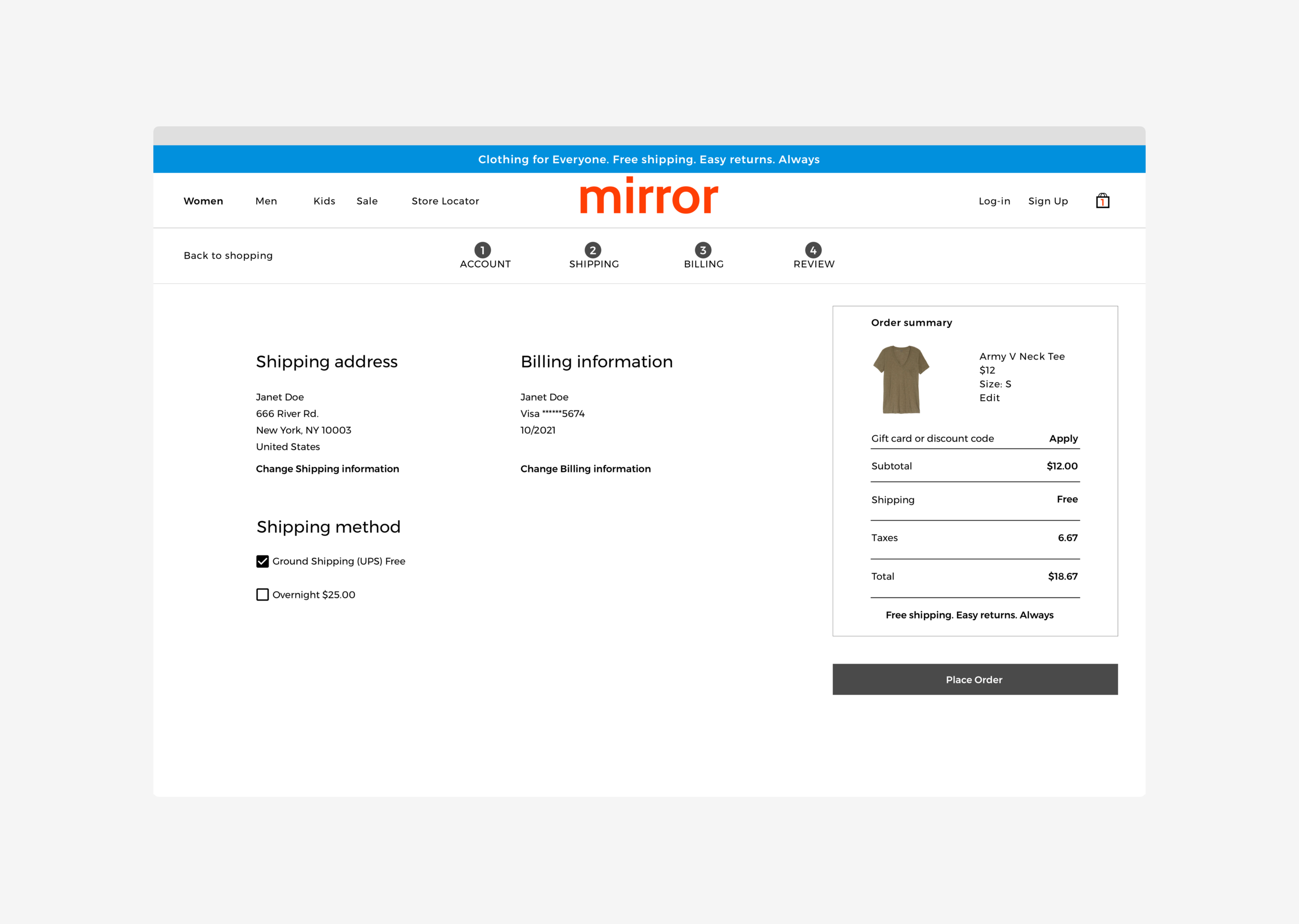Image resolution: width=1299 pixels, height=924 pixels.
Task: Click the Sign Up link
Action: coord(1048,201)
